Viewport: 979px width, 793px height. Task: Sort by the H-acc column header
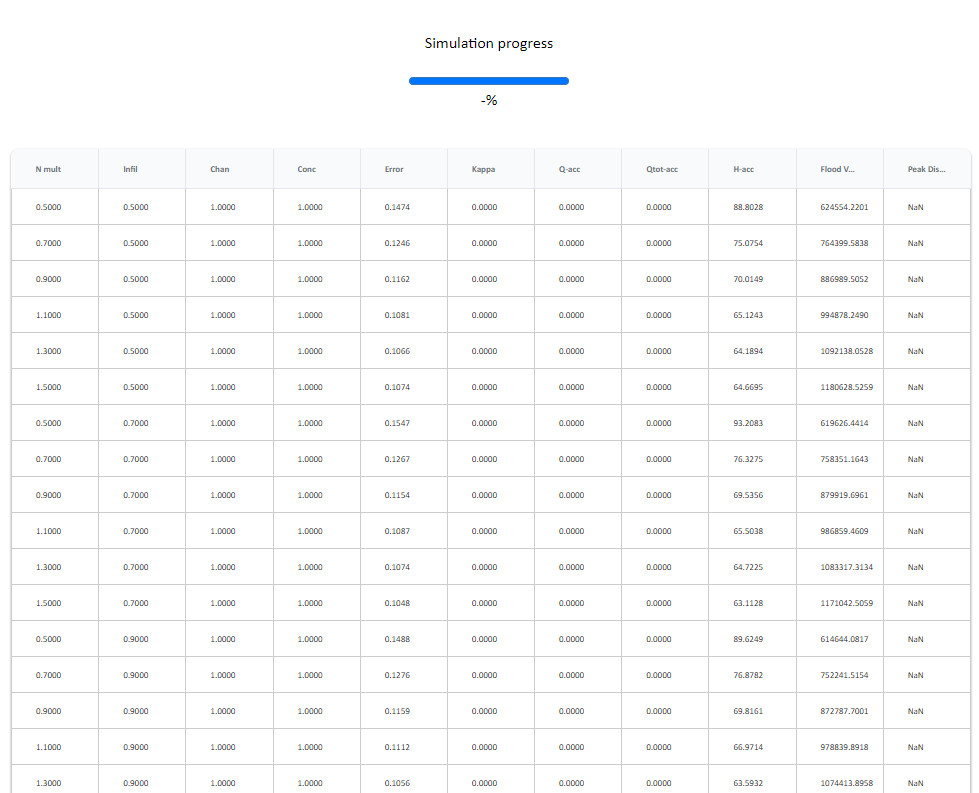point(744,169)
